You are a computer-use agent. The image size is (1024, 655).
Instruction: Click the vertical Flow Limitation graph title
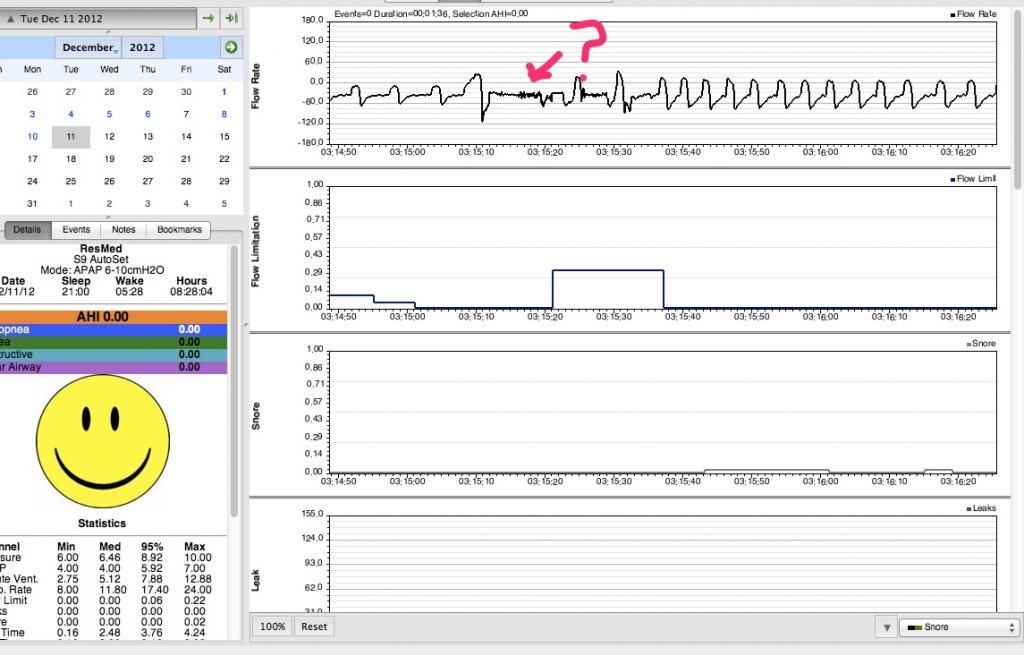pyautogui.click(x=255, y=251)
